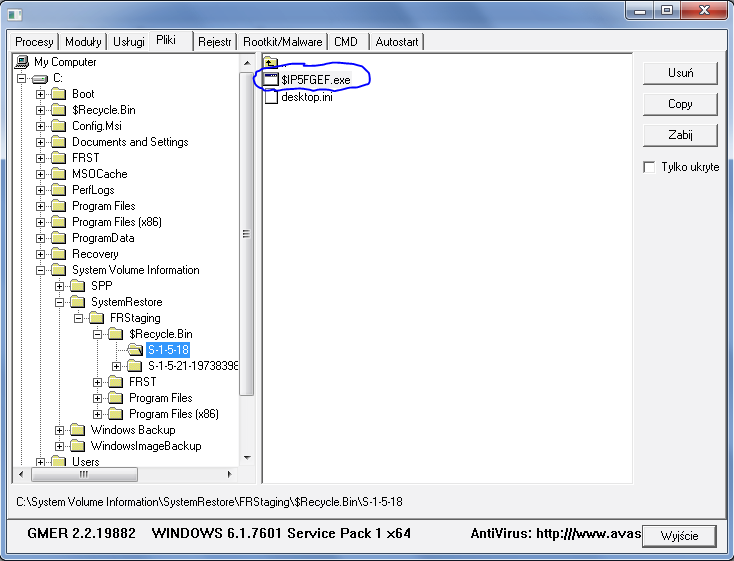The height and width of the screenshot is (561, 734).
Task: Collapse $Recycle.Bin under FRStaging
Action: [97, 334]
